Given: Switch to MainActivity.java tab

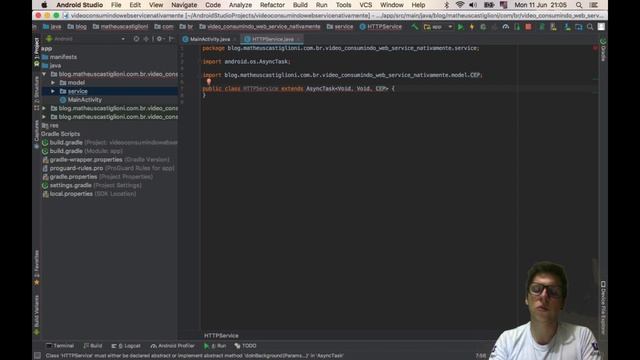Looking at the screenshot, I should 209,39.
